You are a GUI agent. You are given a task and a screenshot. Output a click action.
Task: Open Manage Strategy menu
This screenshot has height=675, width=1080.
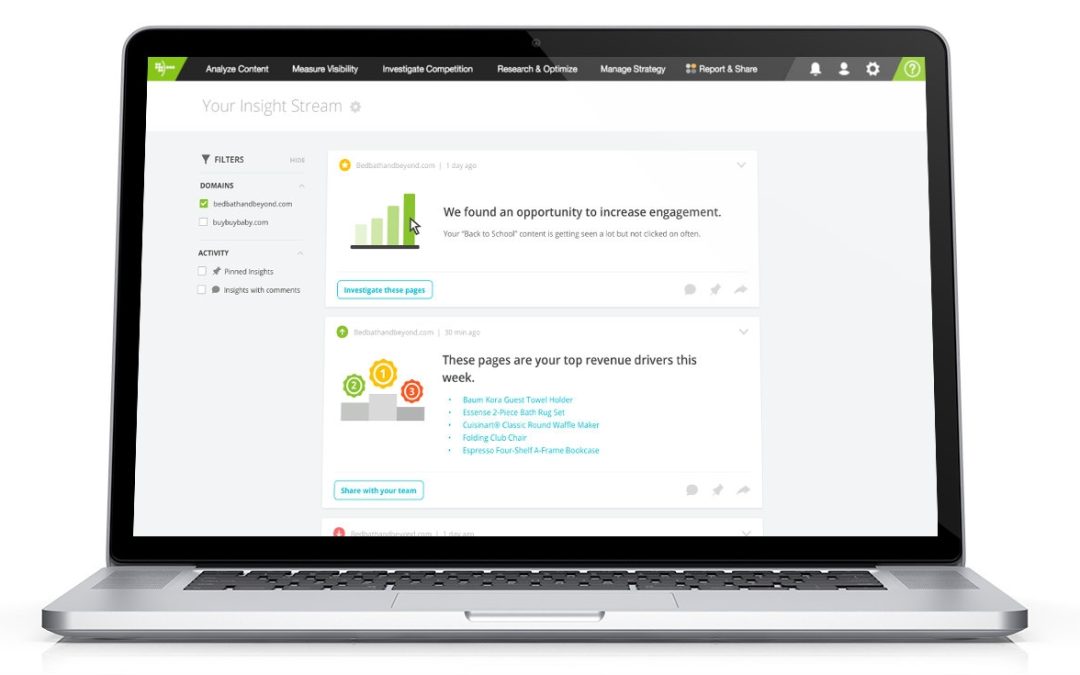coord(633,69)
